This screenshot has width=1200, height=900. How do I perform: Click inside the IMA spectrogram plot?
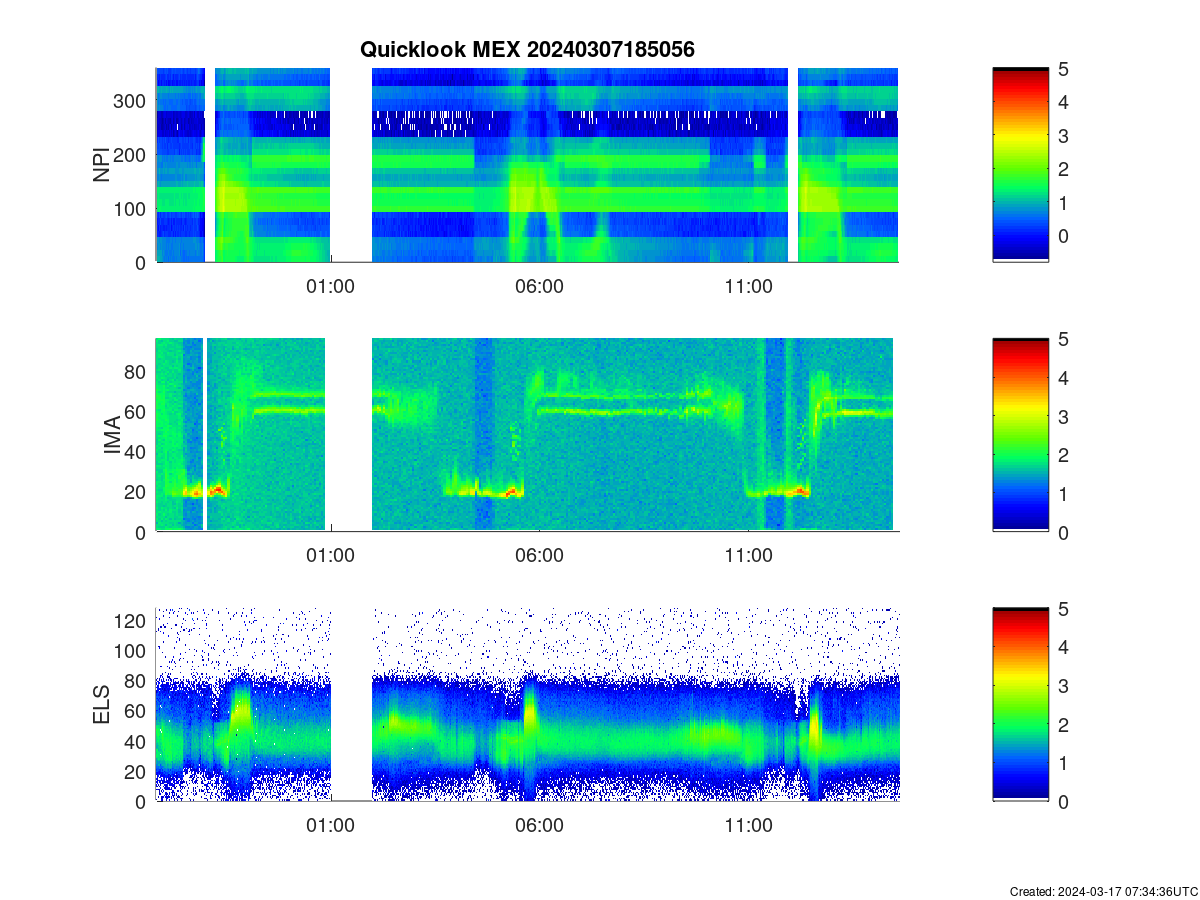click(x=527, y=435)
